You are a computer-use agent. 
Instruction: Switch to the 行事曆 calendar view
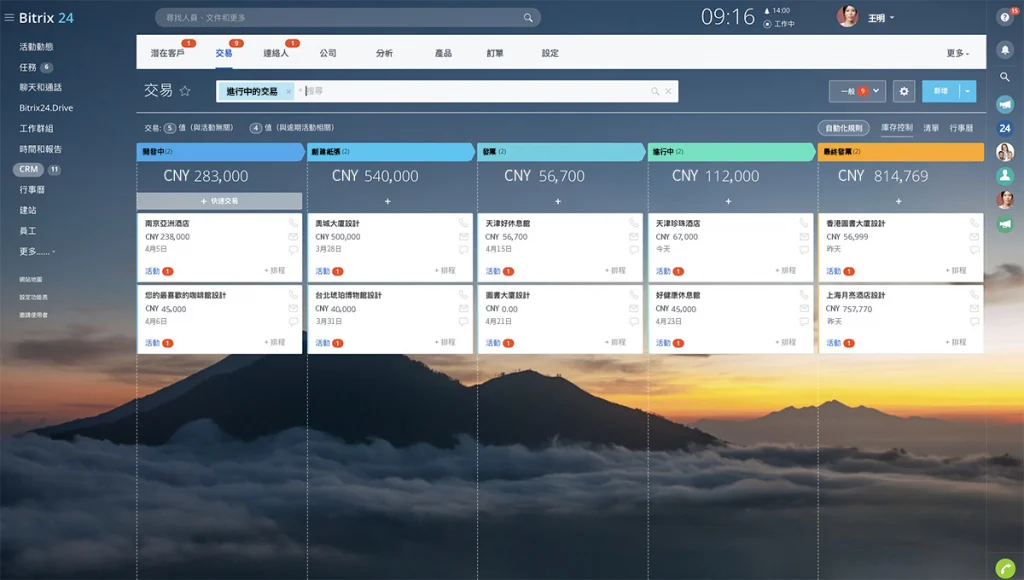963,128
